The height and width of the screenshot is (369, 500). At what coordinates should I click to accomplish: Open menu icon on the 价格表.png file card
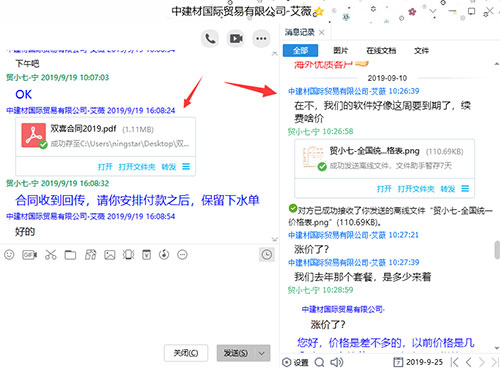(x=465, y=189)
